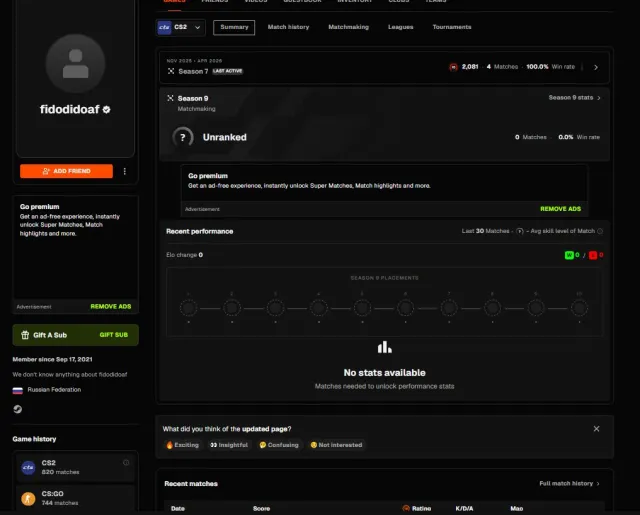Viewport: 640px width, 515px height.
Task: Click the K/D/A column header
Action: tap(464, 508)
